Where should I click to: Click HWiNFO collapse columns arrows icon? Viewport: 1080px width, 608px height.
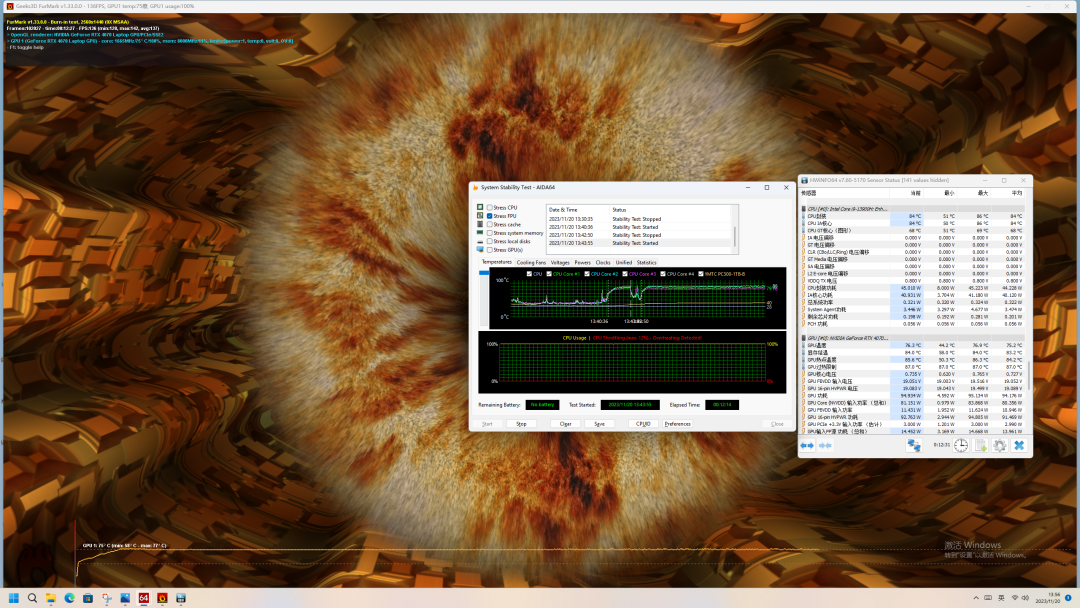825,445
